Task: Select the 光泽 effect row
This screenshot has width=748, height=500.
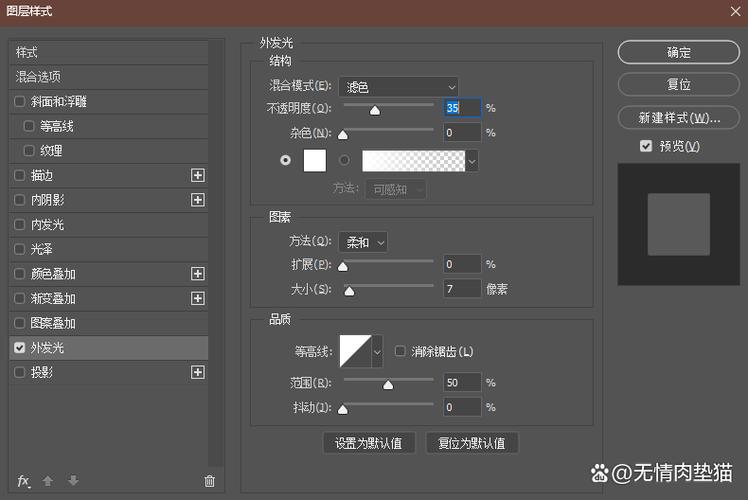Action: point(109,249)
